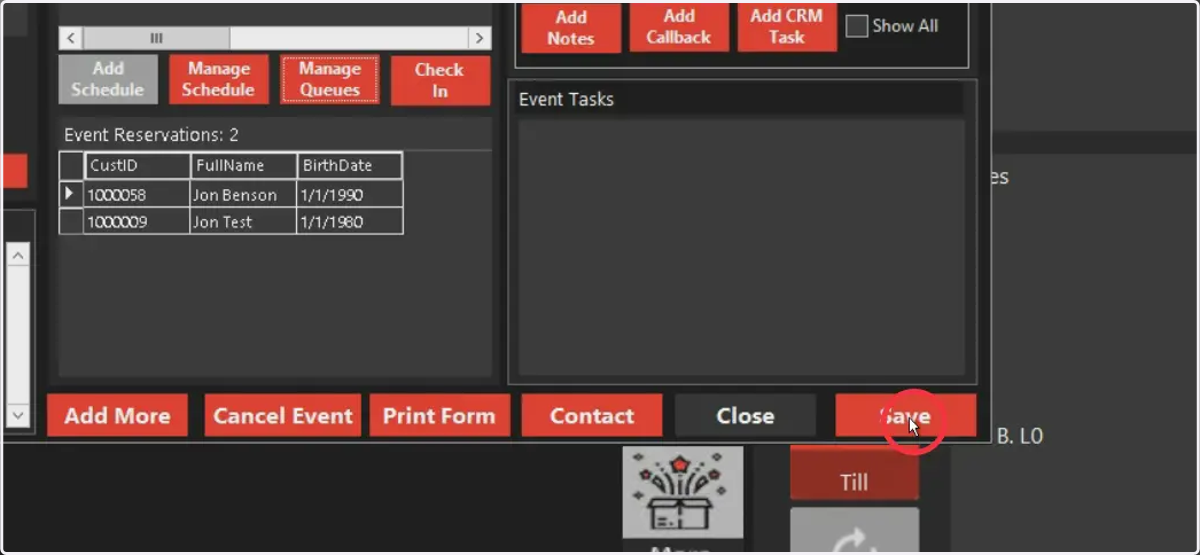Click birthdate cell 1/1/1980
The width and height of the screenshot is (1200, 555).
tap(350, 221)
